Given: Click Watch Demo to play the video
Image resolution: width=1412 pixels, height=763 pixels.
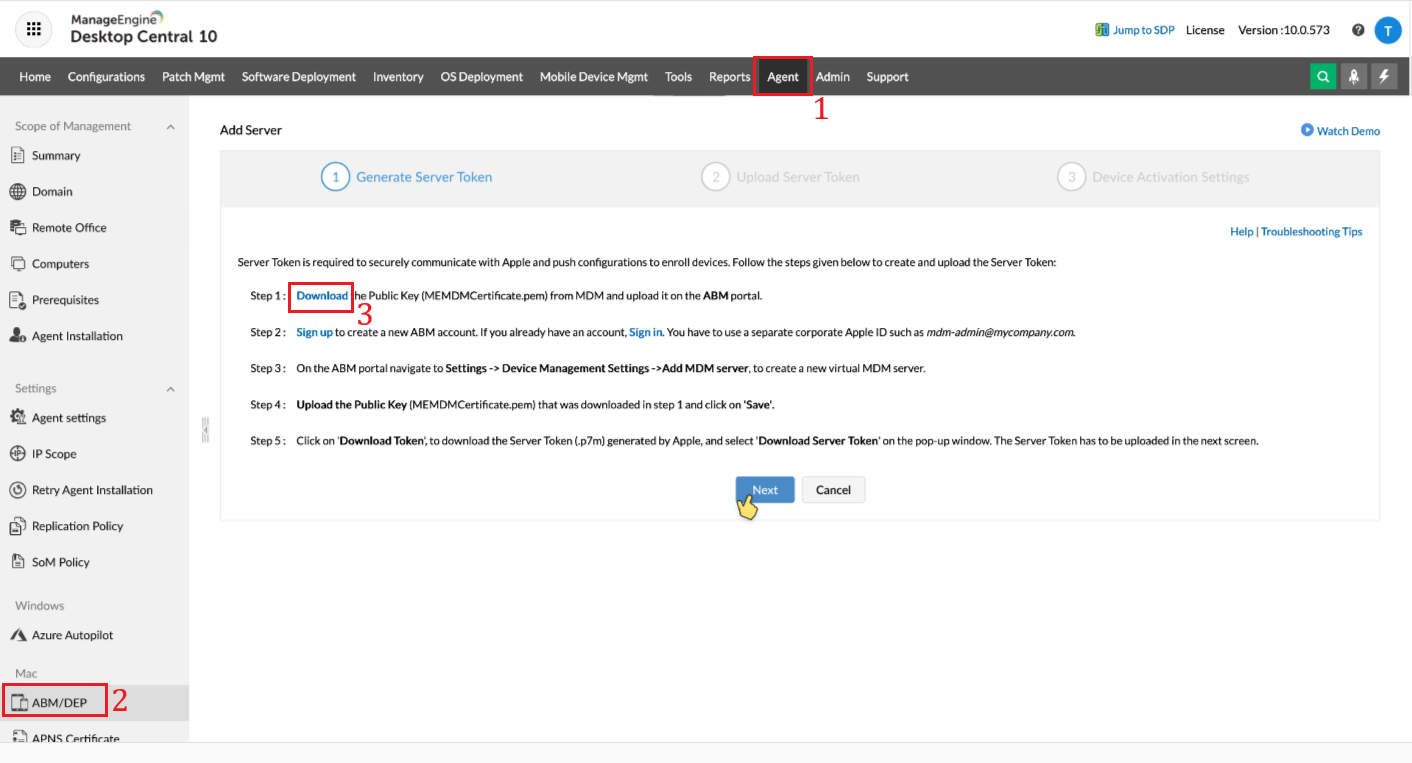Looking at the screenshot, I should 1340,130.
